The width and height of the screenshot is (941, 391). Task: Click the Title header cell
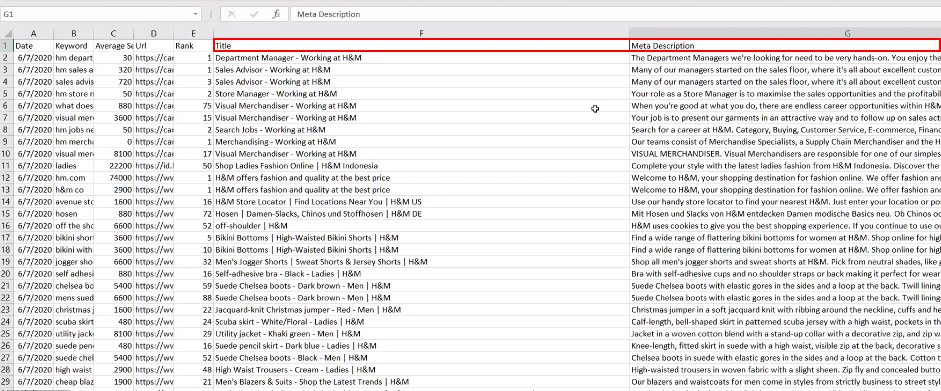(x=421, y=45)
